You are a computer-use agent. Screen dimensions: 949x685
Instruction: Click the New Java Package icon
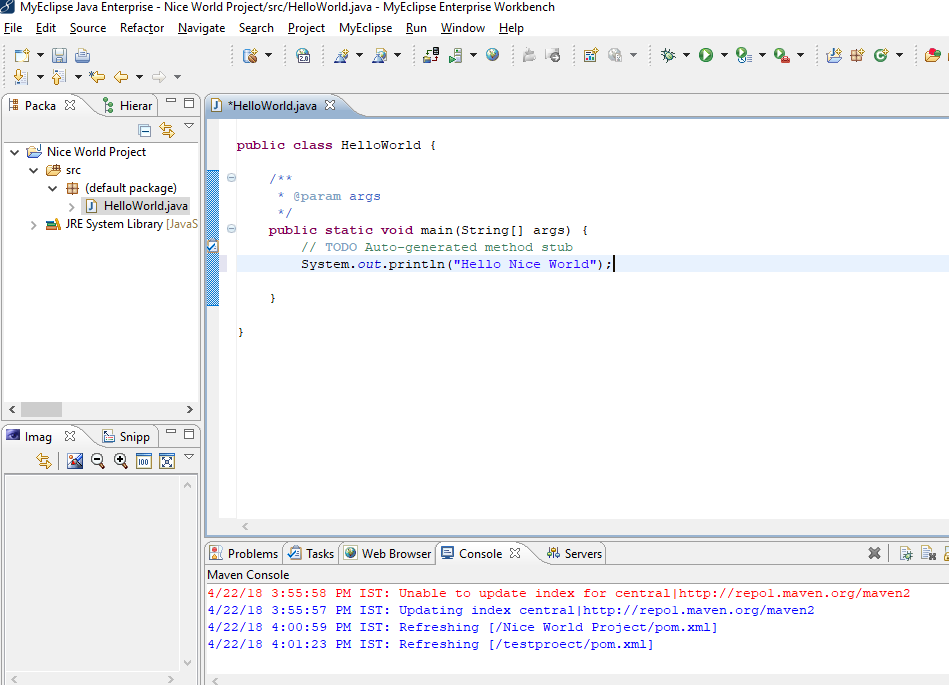(858, 56)
